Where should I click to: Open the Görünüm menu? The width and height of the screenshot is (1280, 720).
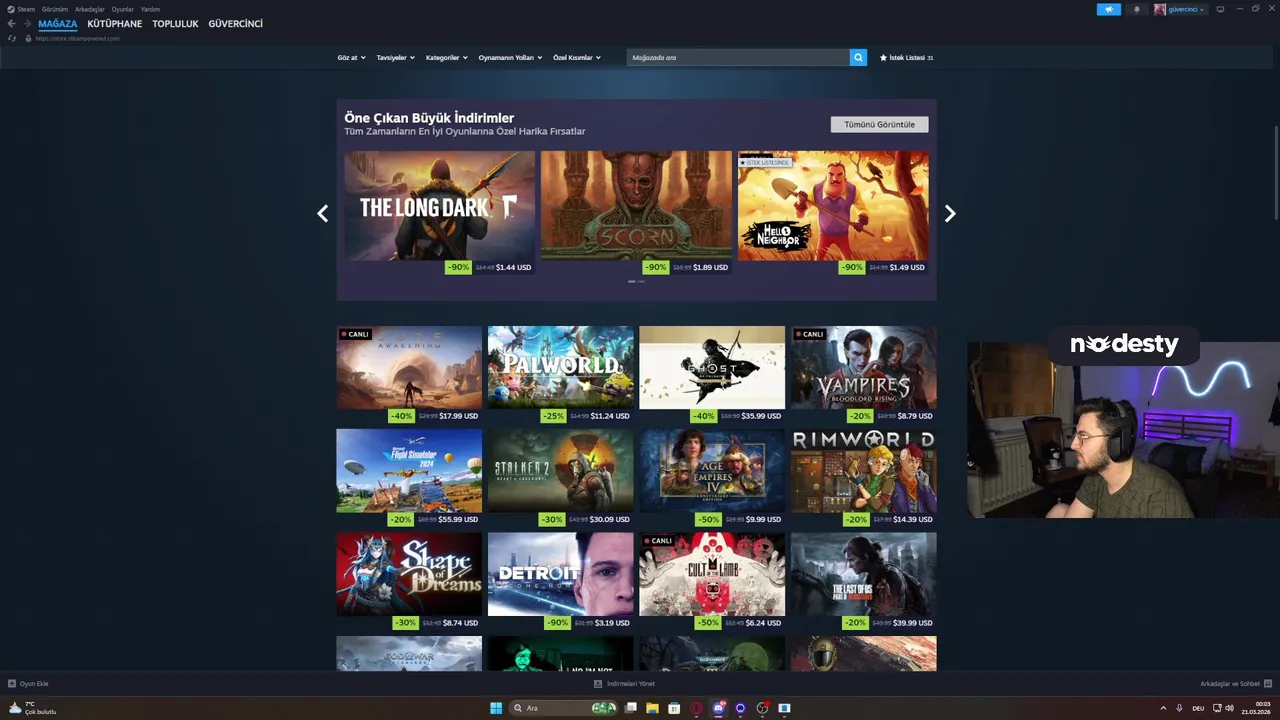(55, 9)
